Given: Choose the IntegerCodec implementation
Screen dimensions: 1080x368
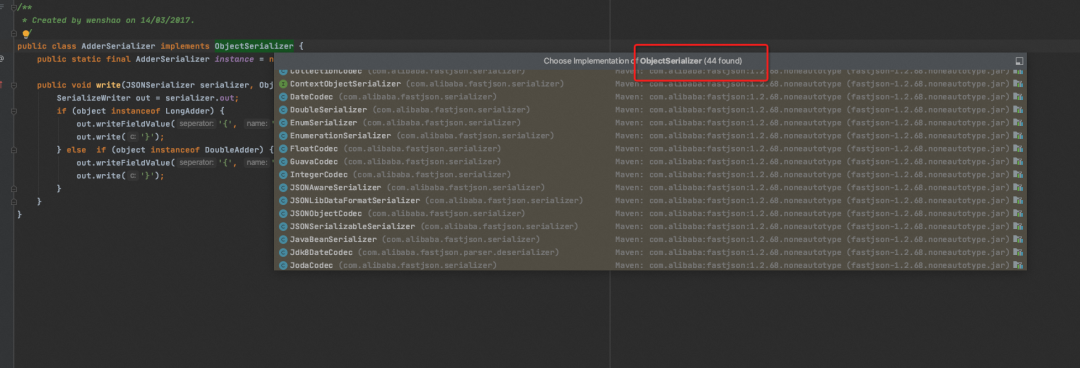Looking at the screenshot, I should pos(650,175).
